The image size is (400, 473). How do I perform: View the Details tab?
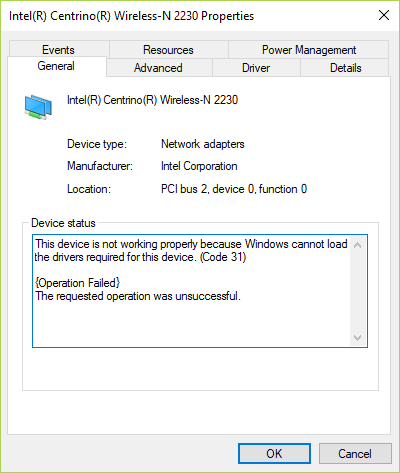click(345, 68)
